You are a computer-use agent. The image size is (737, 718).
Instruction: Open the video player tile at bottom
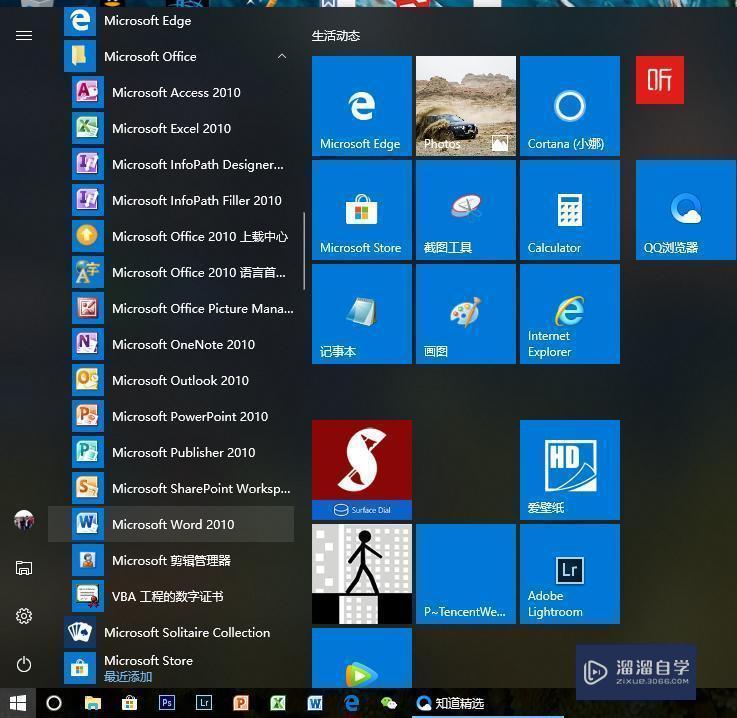[362, 658]
